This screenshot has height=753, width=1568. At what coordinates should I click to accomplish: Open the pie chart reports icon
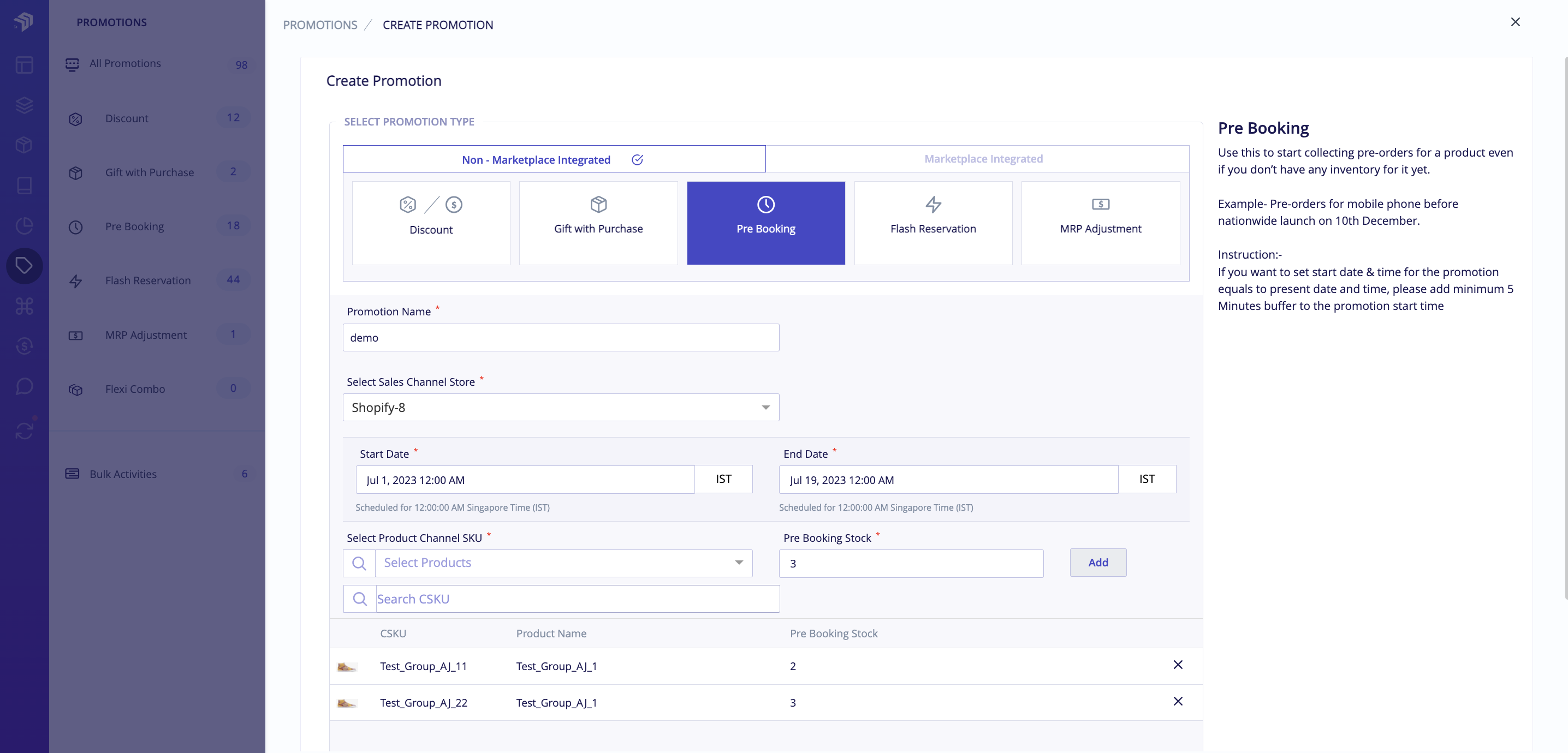click(x=23, y=226)
